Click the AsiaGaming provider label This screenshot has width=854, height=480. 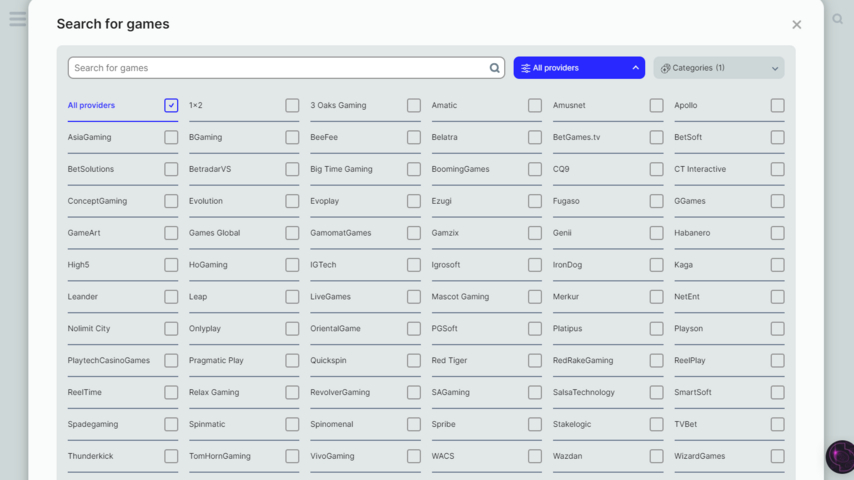click(x=89, y=137)
